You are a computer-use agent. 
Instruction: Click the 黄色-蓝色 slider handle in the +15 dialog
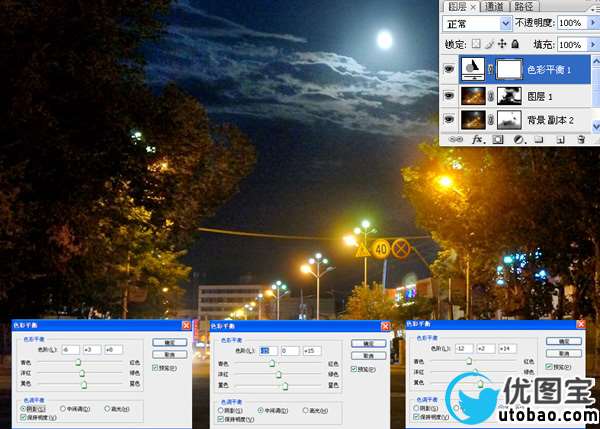click(x=285, y=386)
